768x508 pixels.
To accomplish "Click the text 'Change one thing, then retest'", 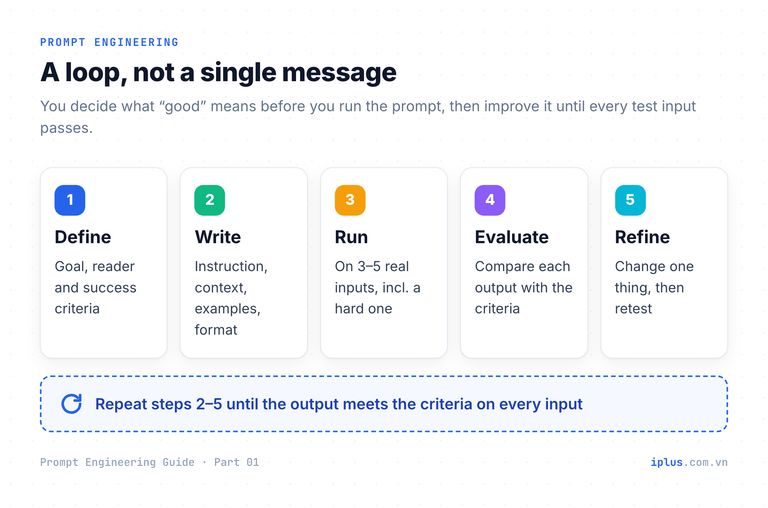I will tap(654, 288).
